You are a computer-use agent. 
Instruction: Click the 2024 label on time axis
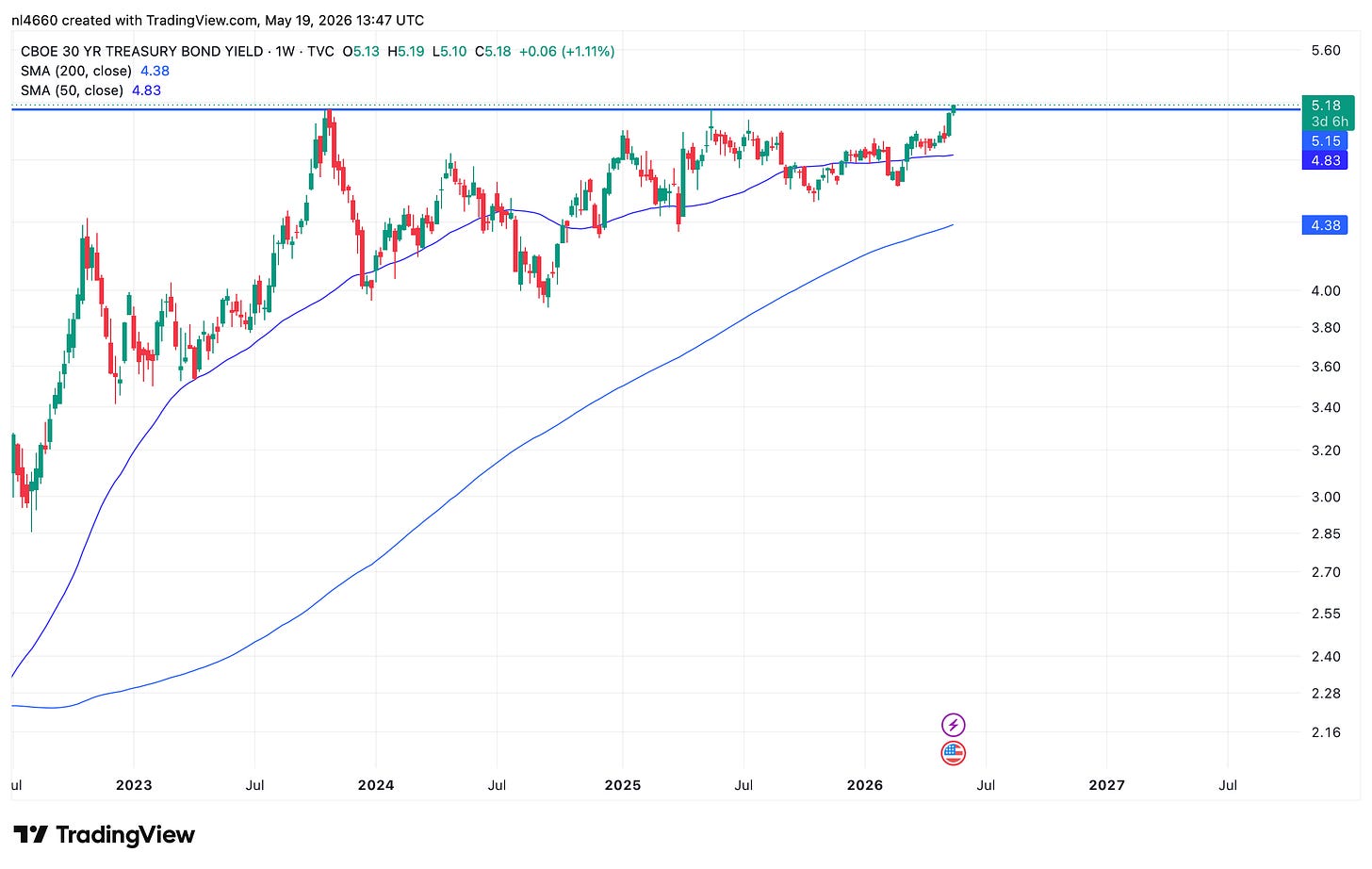376,784
